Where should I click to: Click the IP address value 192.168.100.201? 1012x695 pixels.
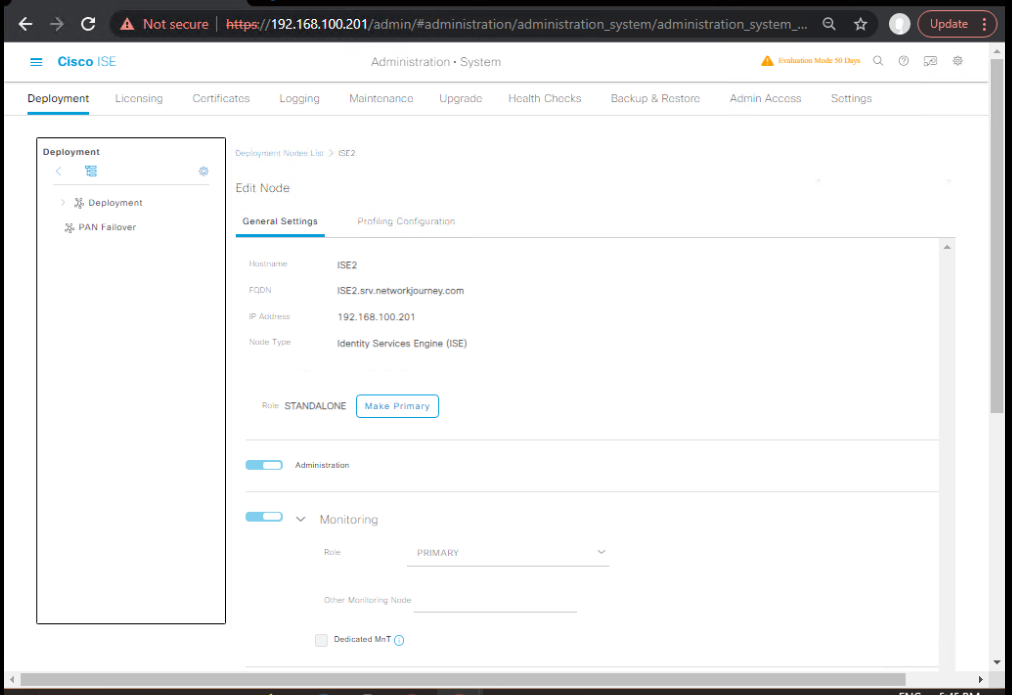(x=376, y=317)
